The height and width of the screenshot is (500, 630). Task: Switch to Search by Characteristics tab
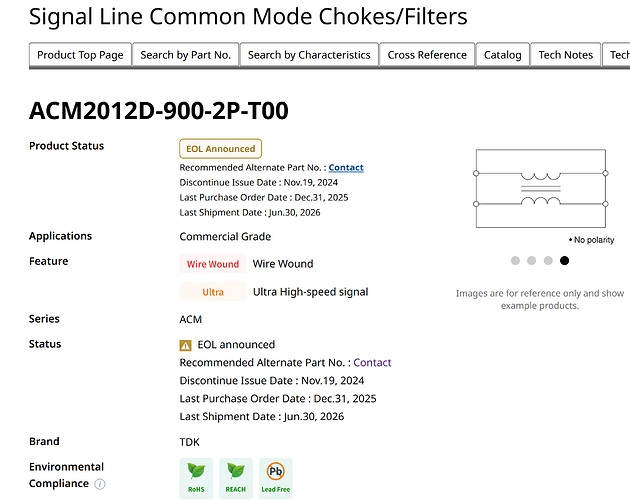click(309, 55)
